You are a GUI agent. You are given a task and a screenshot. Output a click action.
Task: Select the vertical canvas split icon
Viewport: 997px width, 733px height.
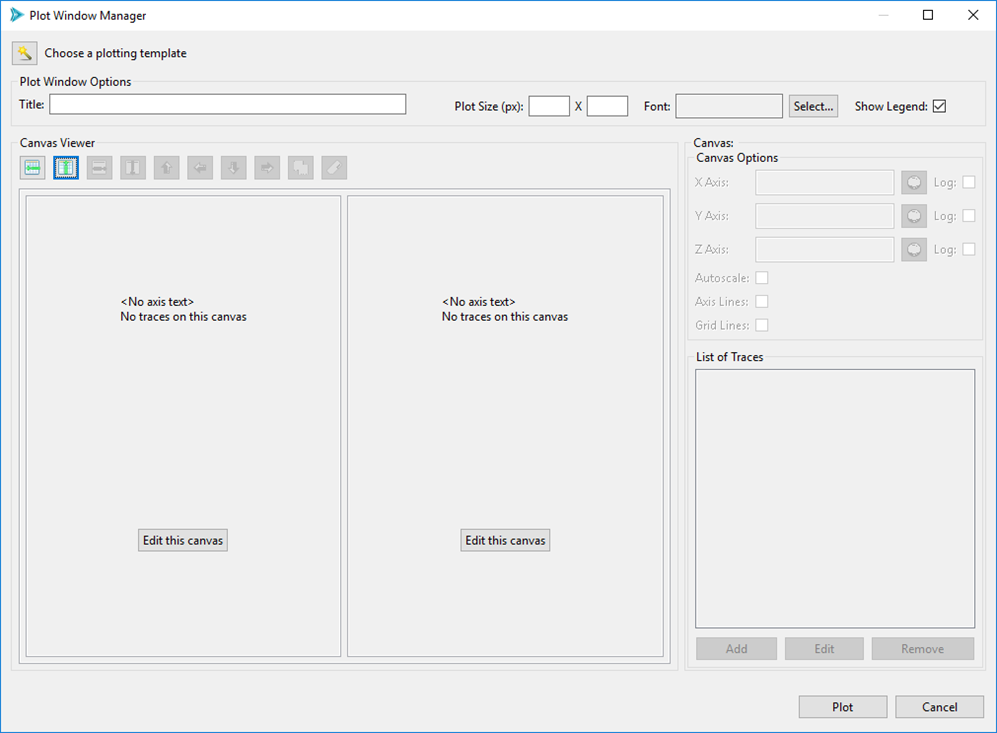[x=65, y=167]
